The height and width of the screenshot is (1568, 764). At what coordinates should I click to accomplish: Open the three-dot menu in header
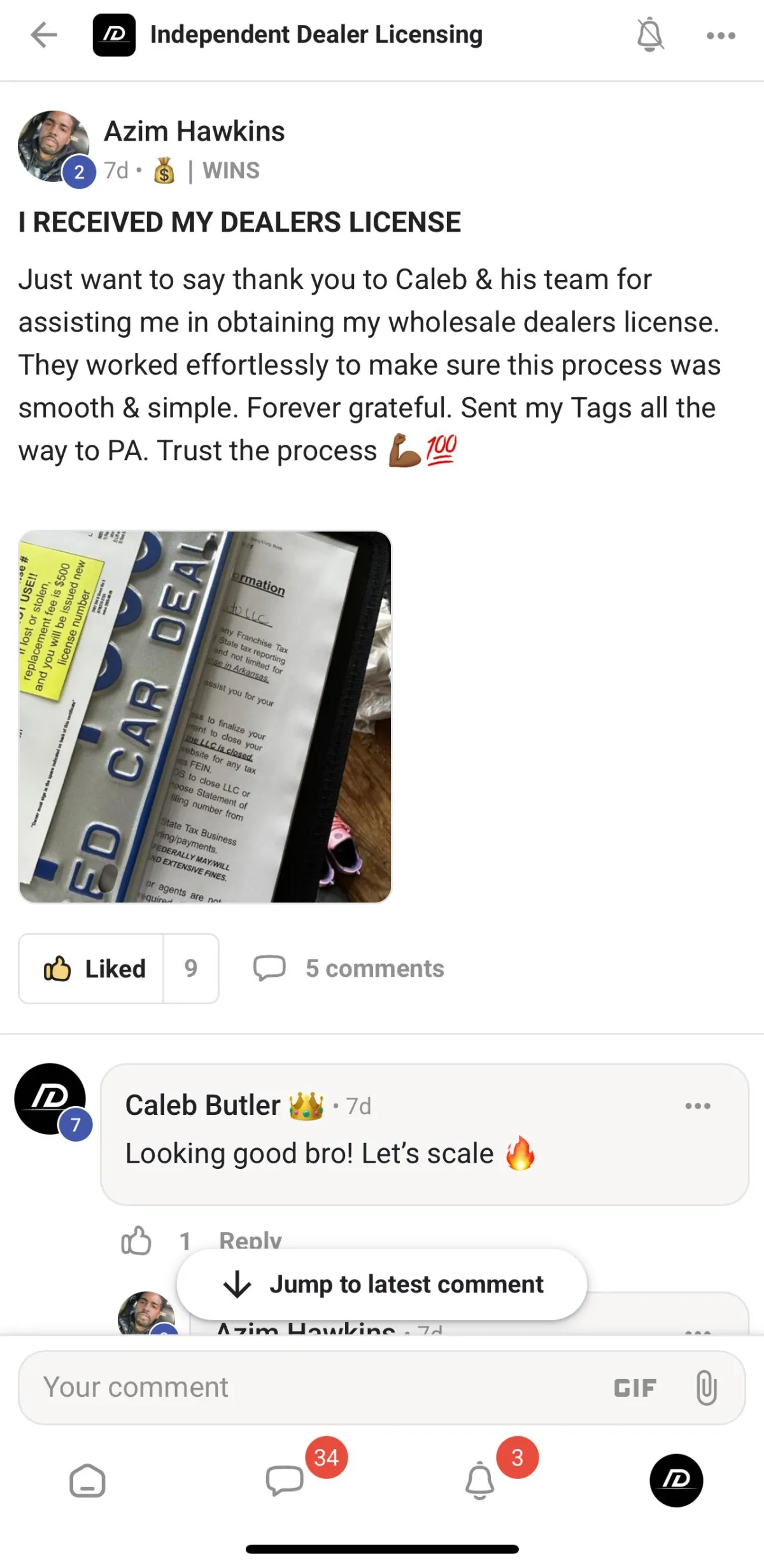[721, 36]
